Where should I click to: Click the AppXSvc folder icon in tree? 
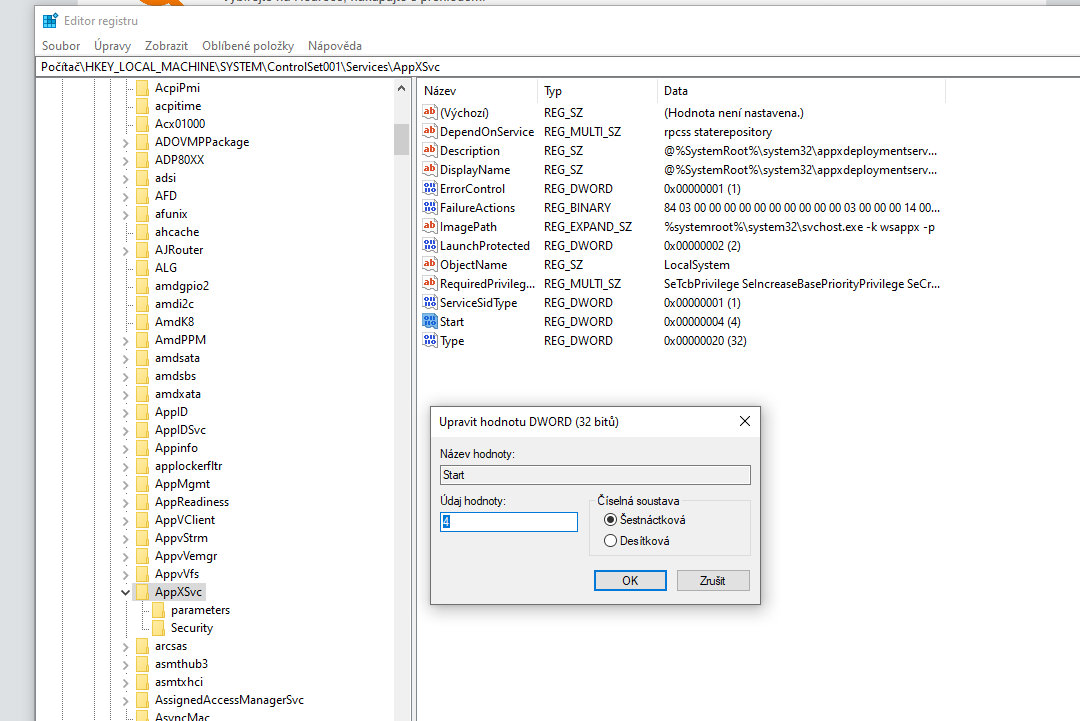pos(142,592)
